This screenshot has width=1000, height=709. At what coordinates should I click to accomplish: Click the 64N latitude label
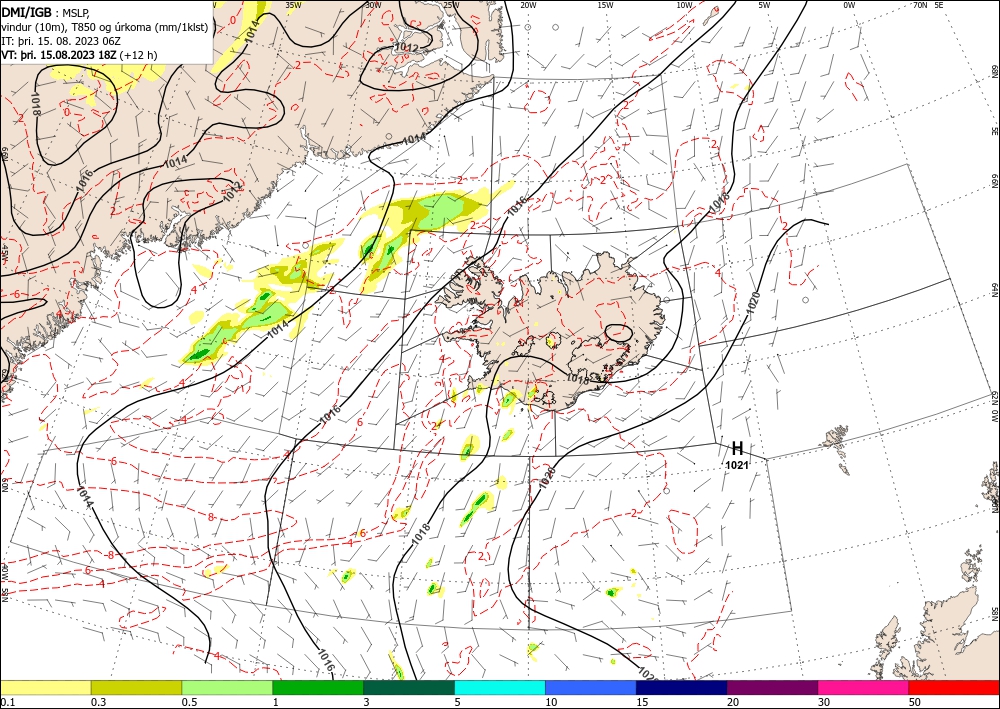[994, 291]
